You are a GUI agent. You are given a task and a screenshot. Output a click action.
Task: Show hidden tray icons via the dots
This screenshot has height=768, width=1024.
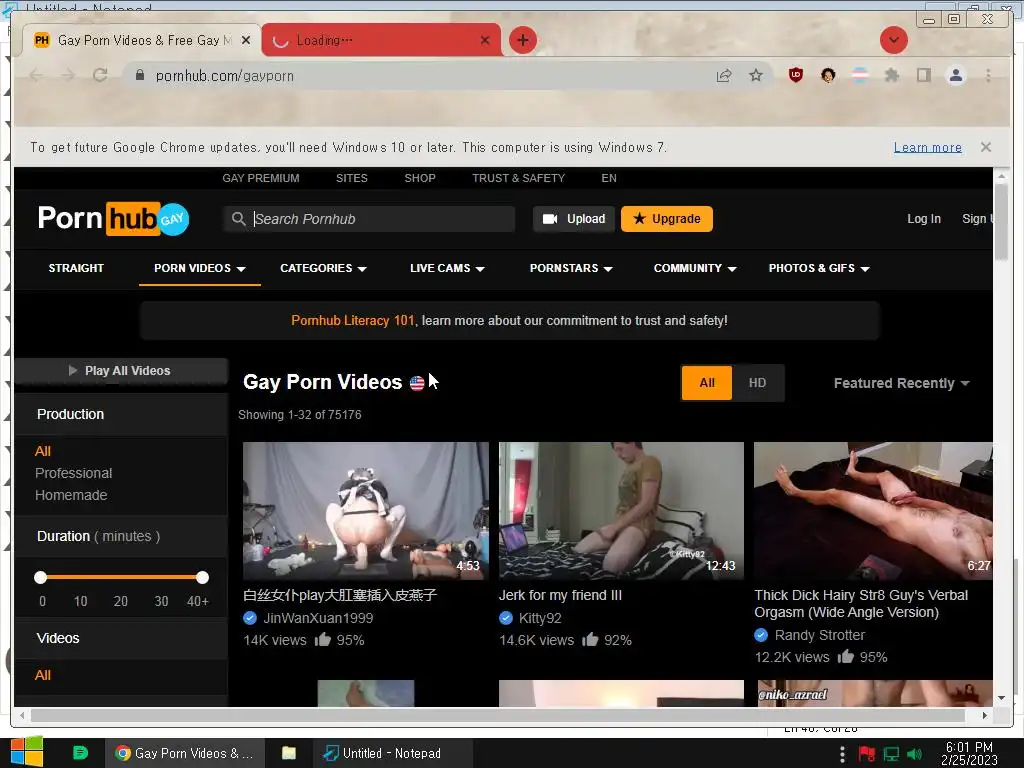tap(842, 754)
